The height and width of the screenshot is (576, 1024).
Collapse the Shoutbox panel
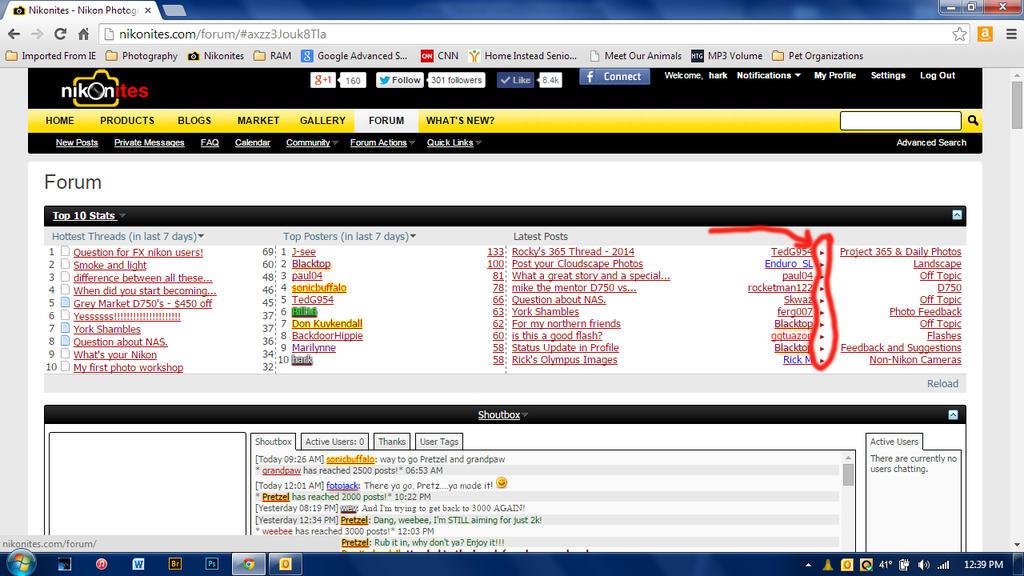957,414
